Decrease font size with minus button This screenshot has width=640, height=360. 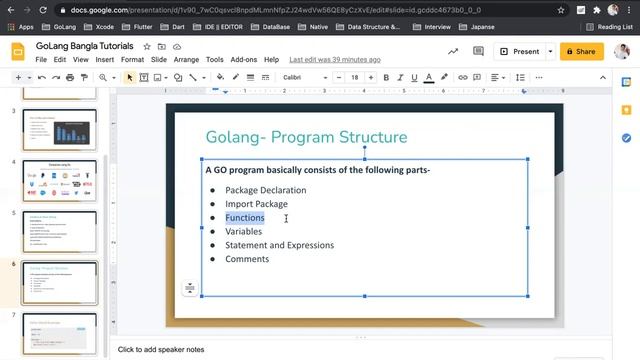point(339,78)
